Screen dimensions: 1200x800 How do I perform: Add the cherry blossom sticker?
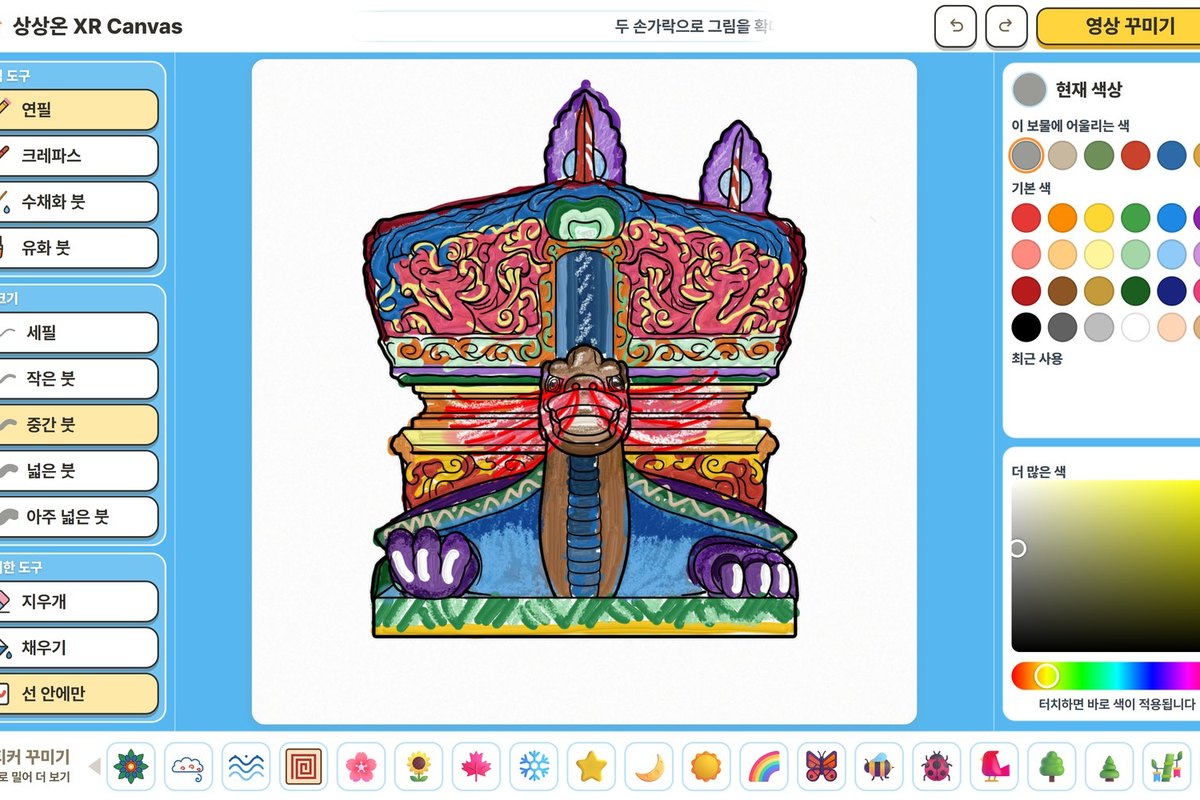361,767
